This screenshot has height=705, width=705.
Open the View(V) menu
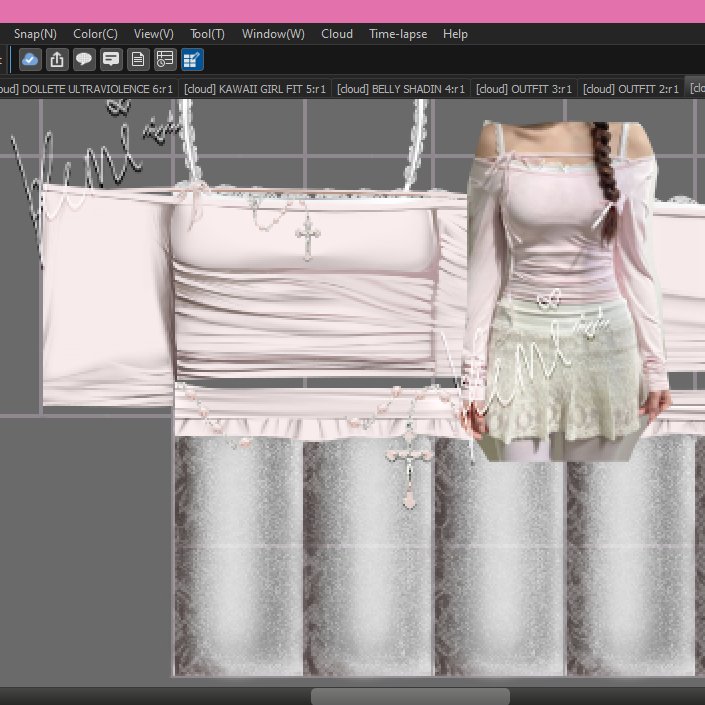[x=154, y=34]
